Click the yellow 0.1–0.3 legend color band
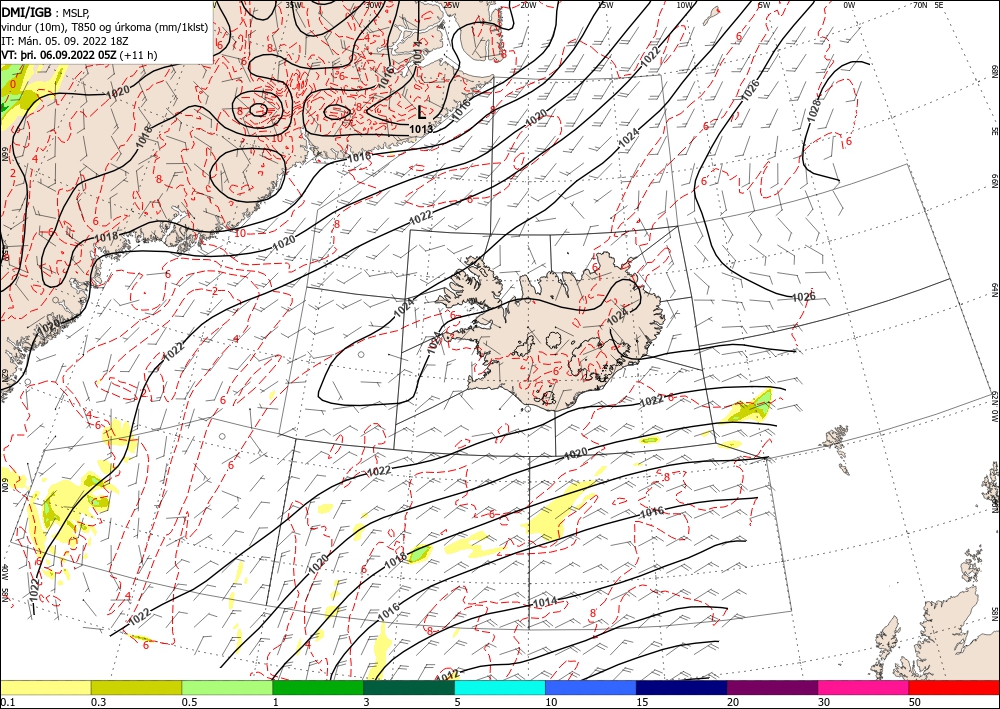This screenshot has height=709, width=1000. click(x=45, y=687)
